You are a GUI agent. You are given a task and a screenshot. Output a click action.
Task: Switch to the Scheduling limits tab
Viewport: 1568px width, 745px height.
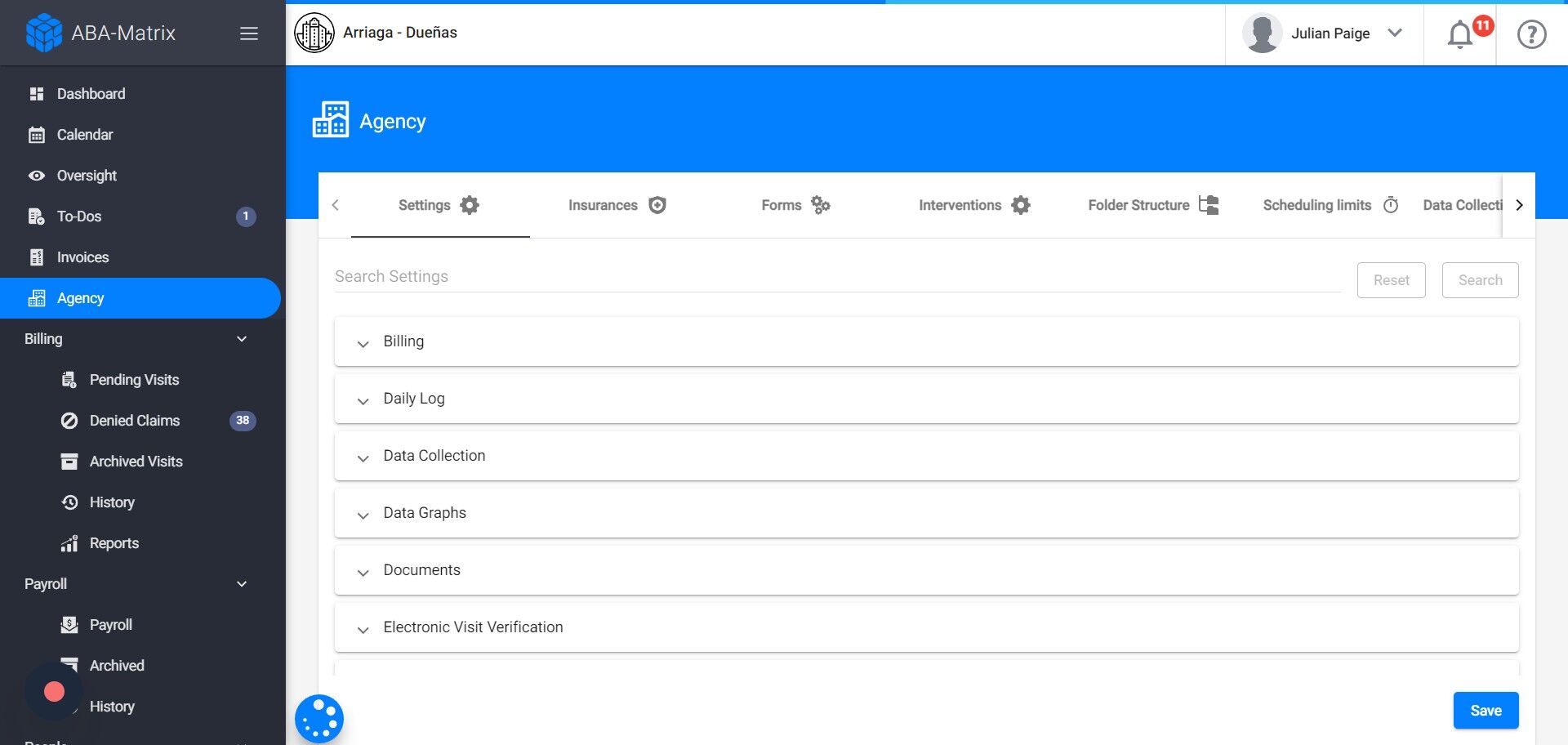coord(1331,205)
